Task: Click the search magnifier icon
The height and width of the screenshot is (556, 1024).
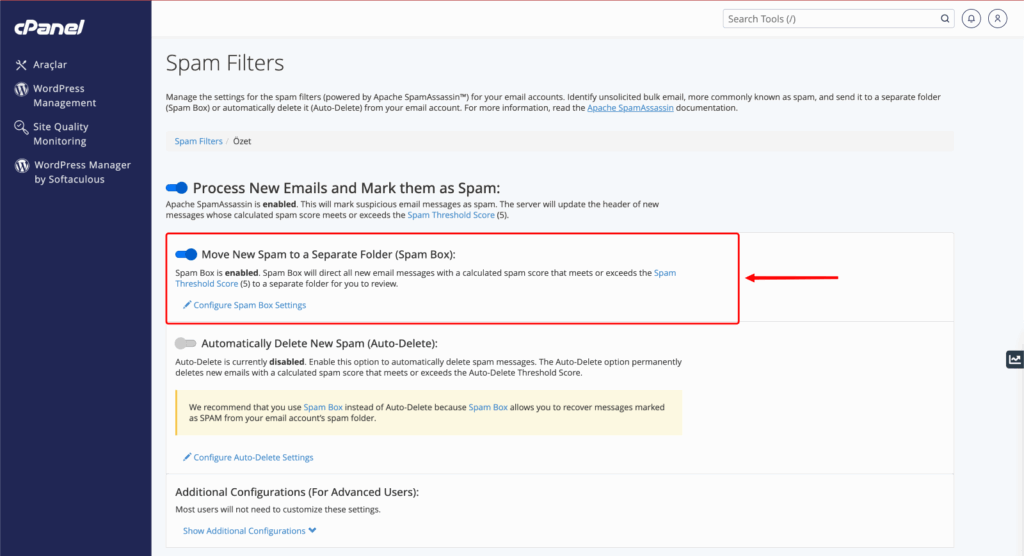Action: click(944, 19)
